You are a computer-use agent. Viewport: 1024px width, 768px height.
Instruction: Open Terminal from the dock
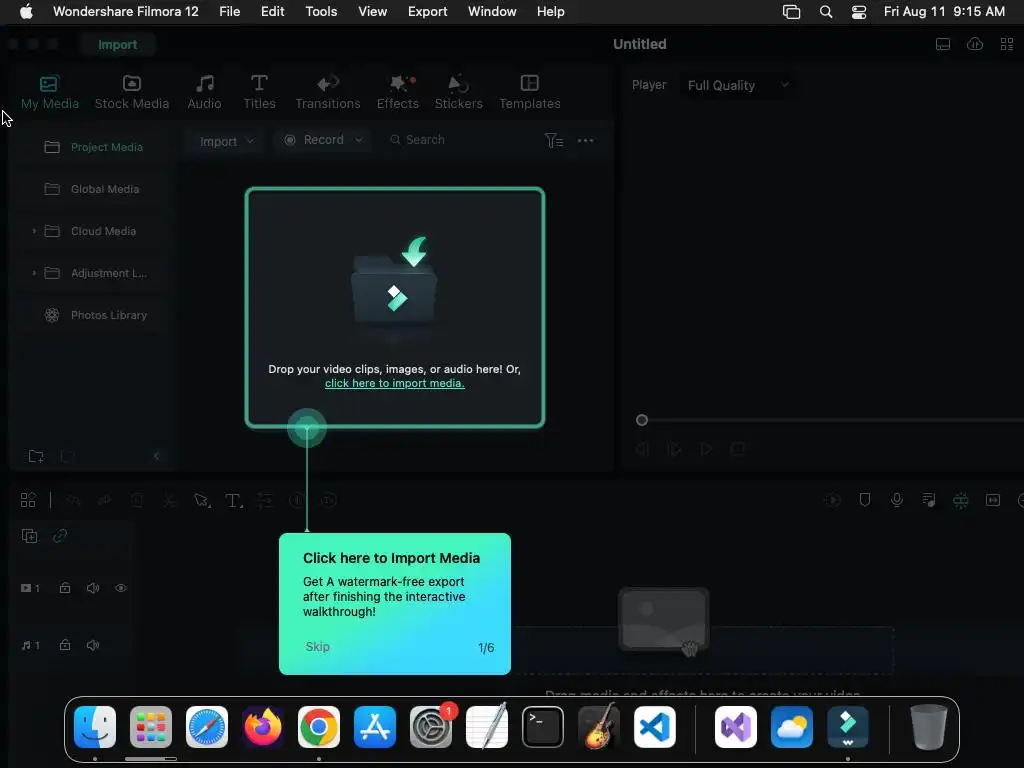543,727
